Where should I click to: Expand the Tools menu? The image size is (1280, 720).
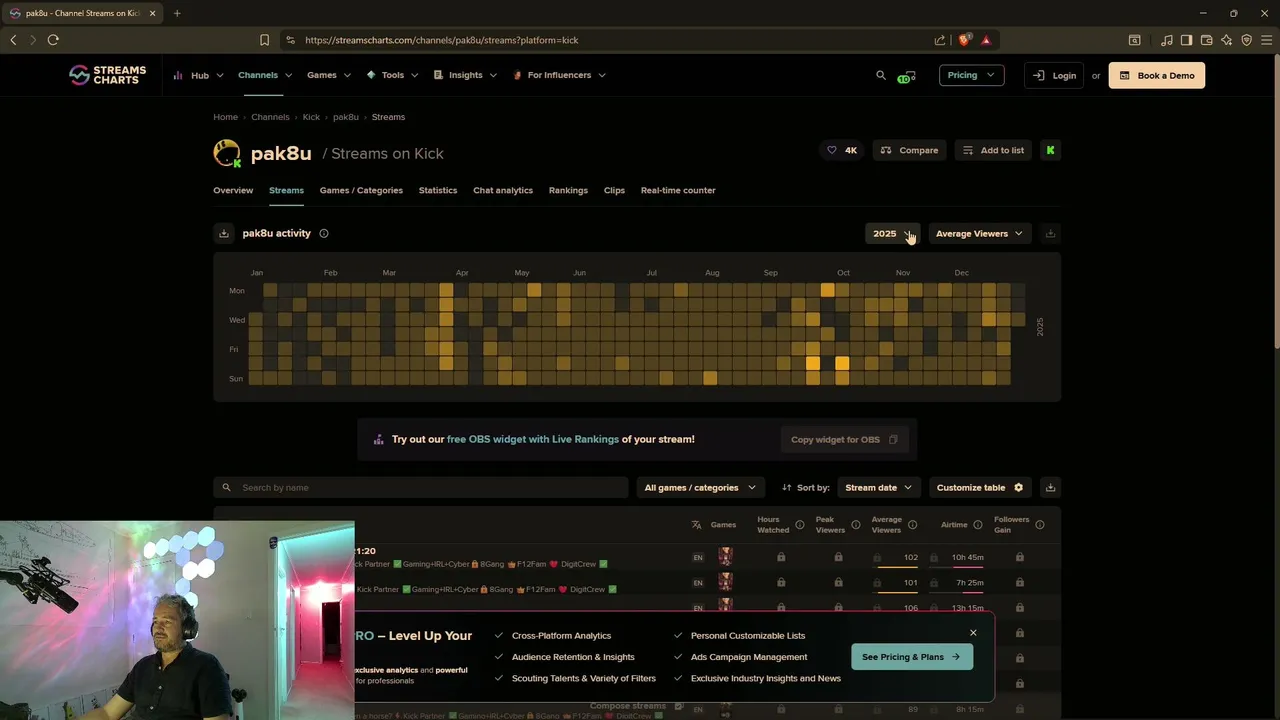392,75
